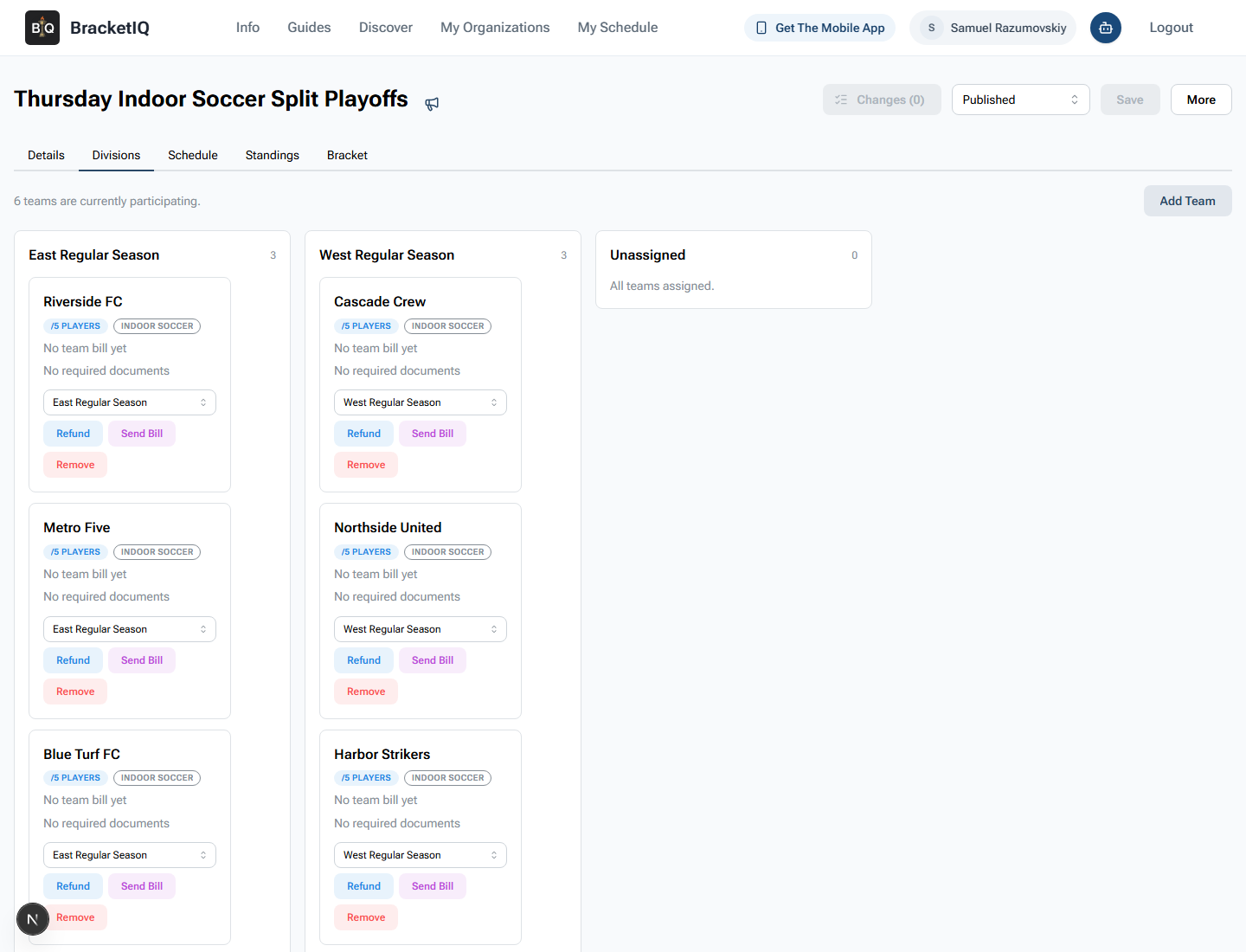Open the Bracket tab
The height and width of the screenshot is (952, 1246).
click(x=347, y=155)
